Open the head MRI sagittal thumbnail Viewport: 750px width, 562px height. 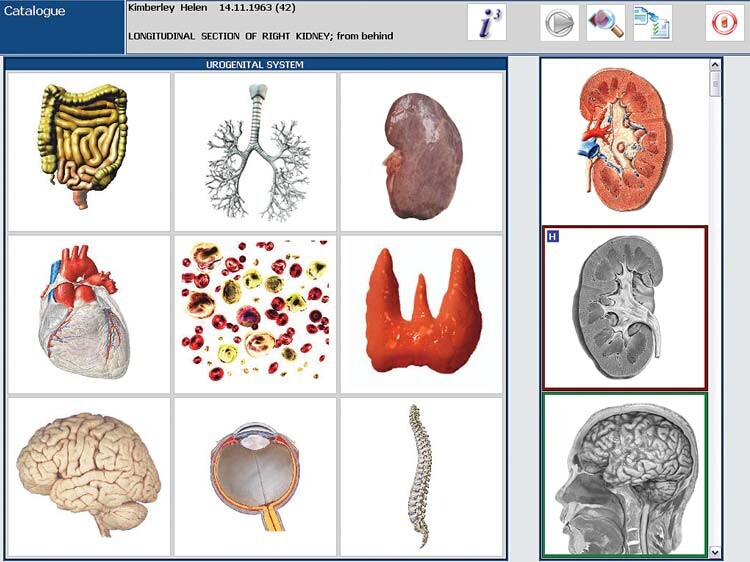pyautogui.click(x=624, y=476)
